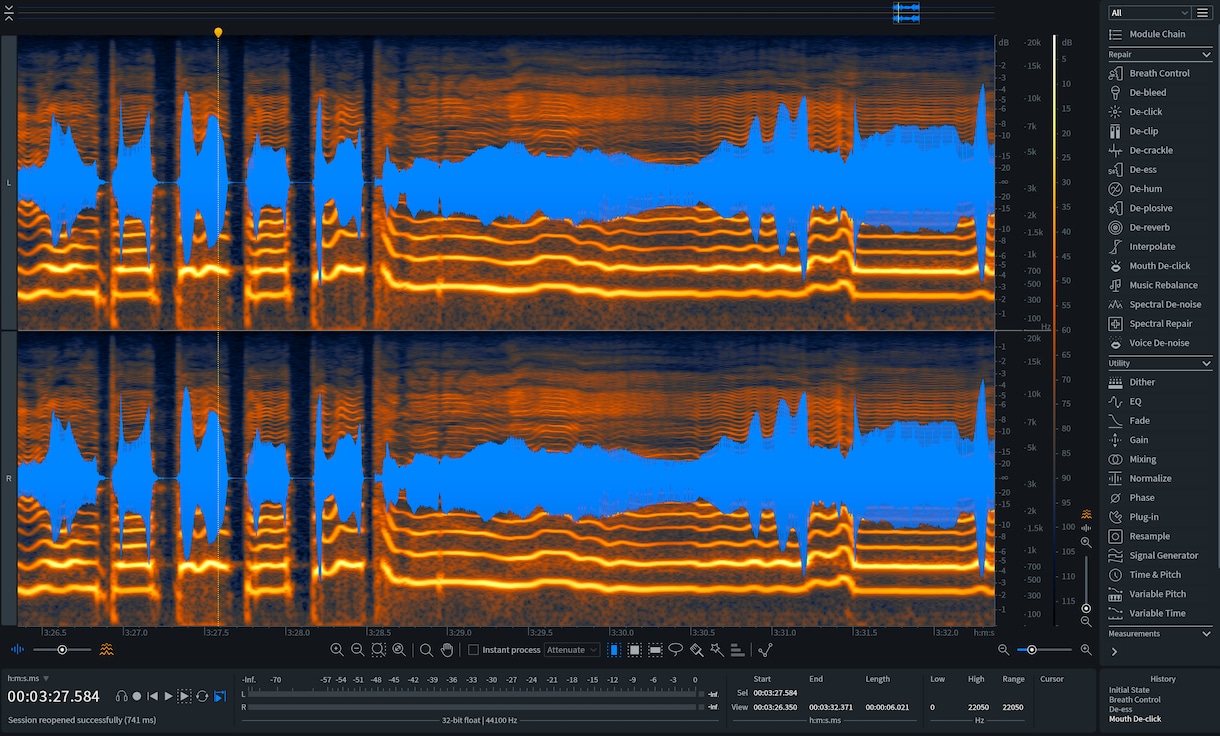Select Breath Control in the History list
The width and height of the screenshot is (1220, 736).
coord(1136,699)
